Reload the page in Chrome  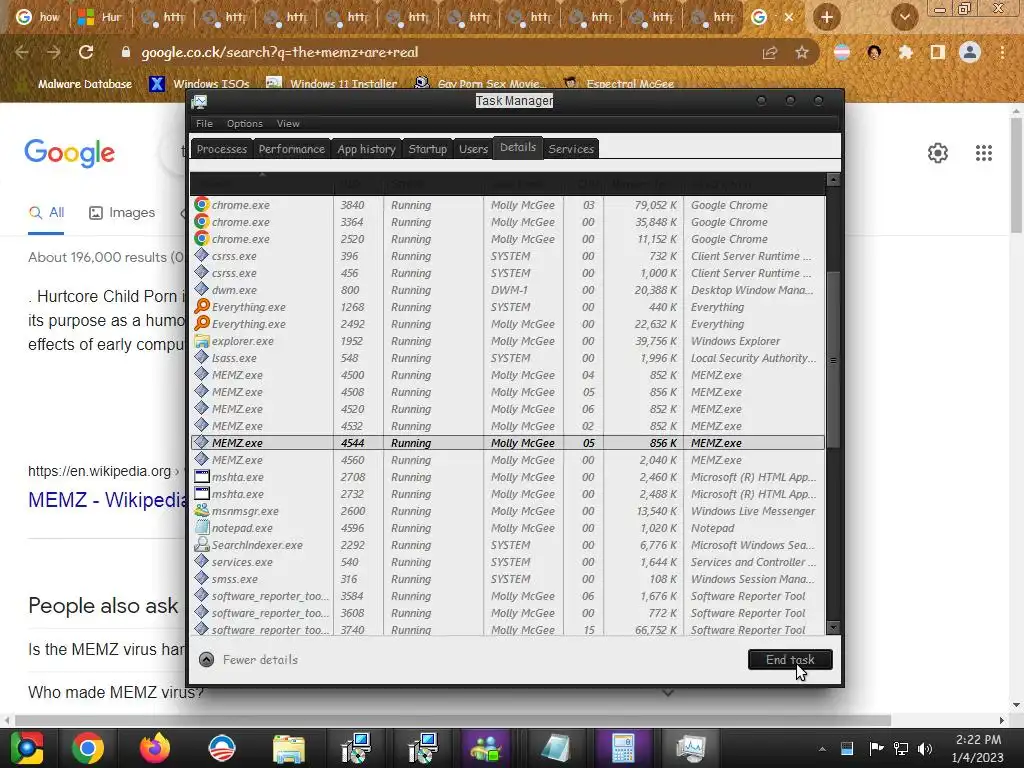tap(86, 52)
